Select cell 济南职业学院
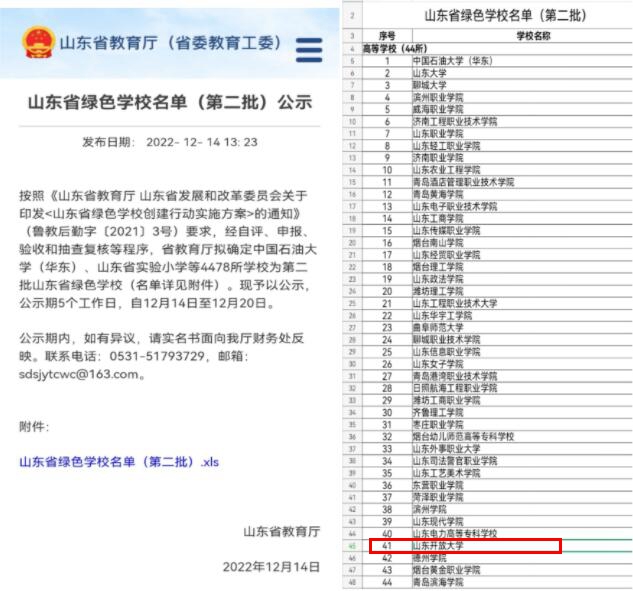This screenshot has height=591, width=633. pos(522,158)
